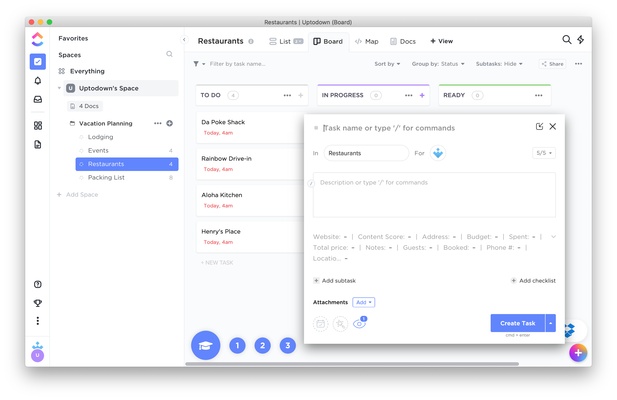The width and height of the screenshot is (617, 400).
Task: Click Add Space in sidebar
Action: pos(78,195)
